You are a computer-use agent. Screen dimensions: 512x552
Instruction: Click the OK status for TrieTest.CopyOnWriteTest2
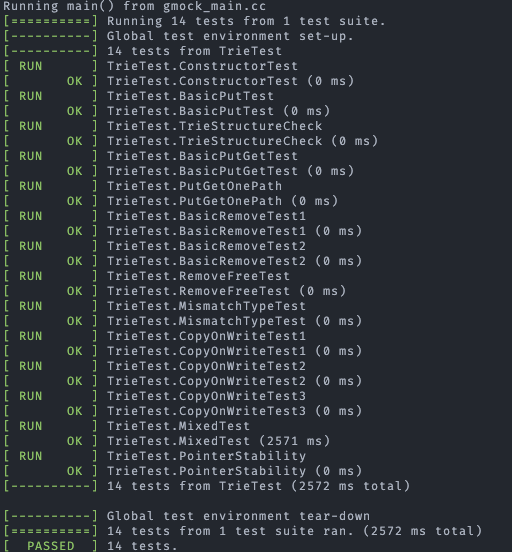pyautogui.click(x=75, y=381)
